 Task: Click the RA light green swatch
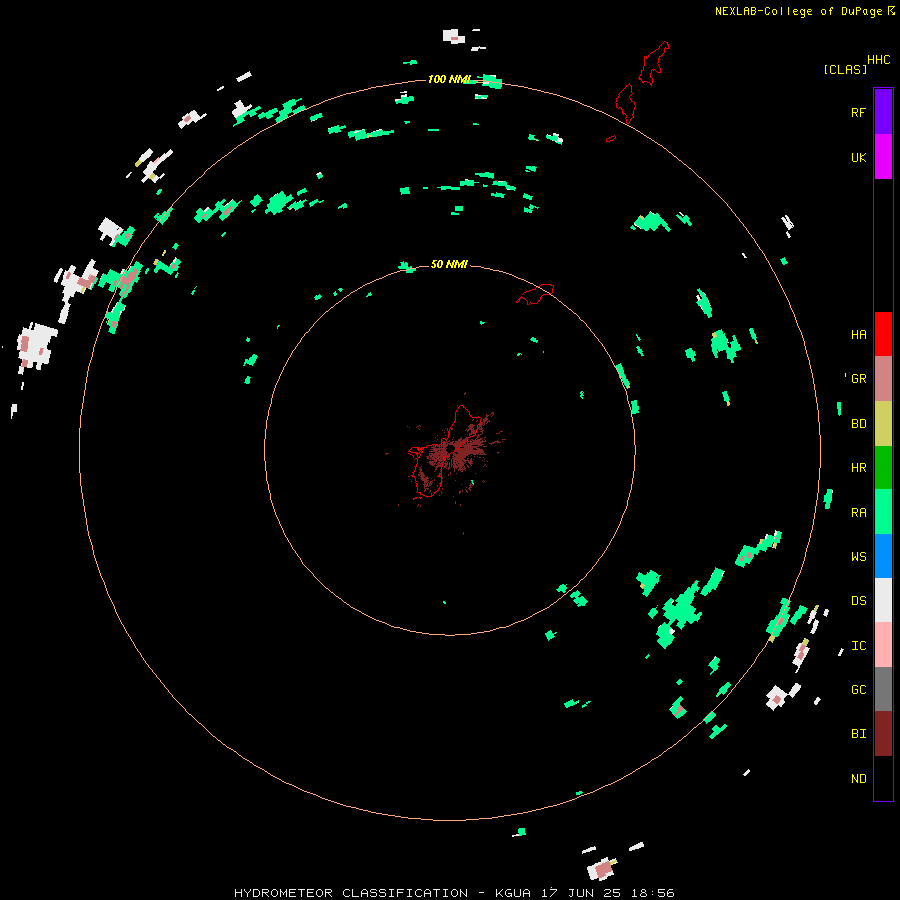pos(883,512)
